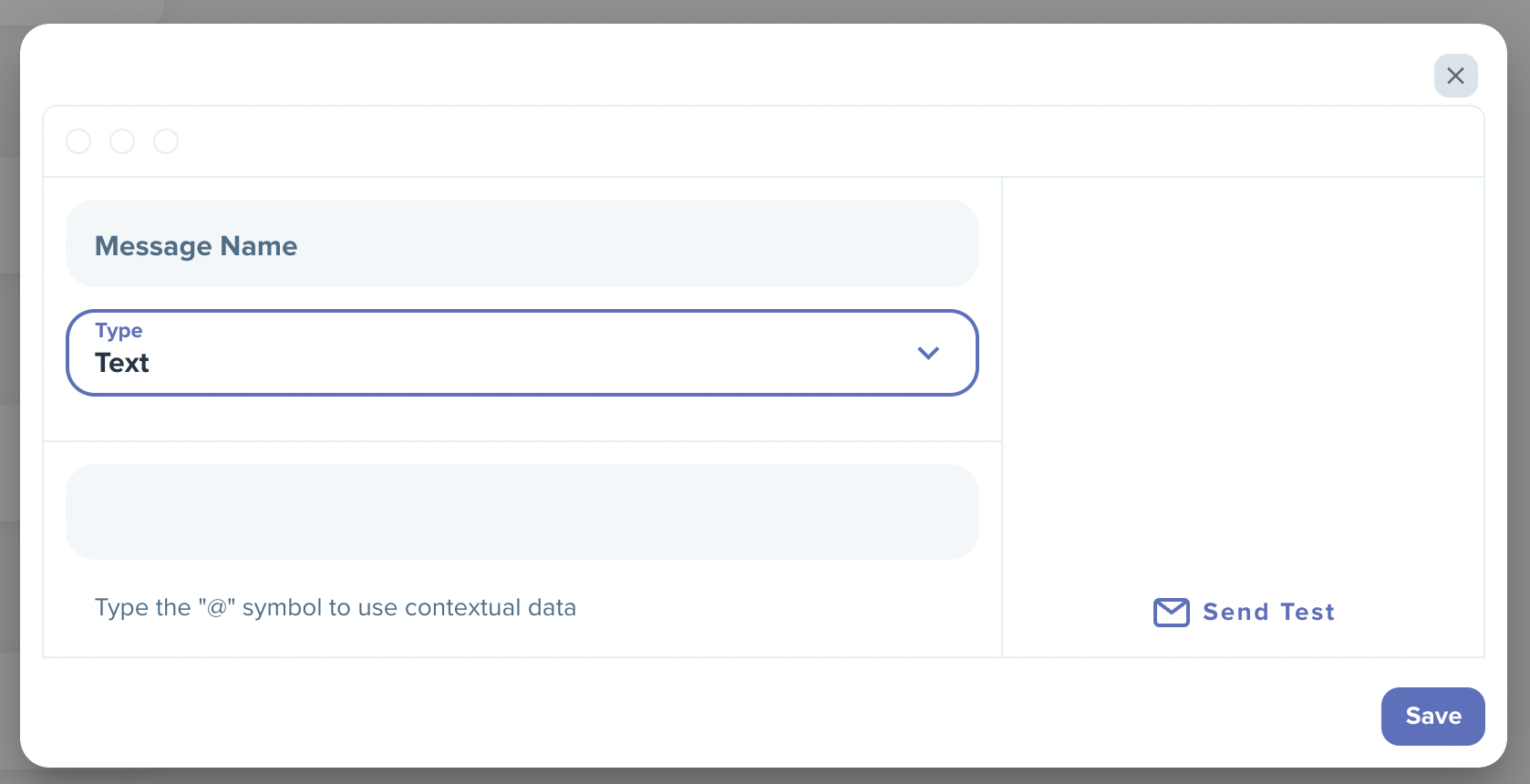The image size is (1530, 784).
Task: Click the "Type" label above Text
Action: pyautogui.click(x=119, y=330)
